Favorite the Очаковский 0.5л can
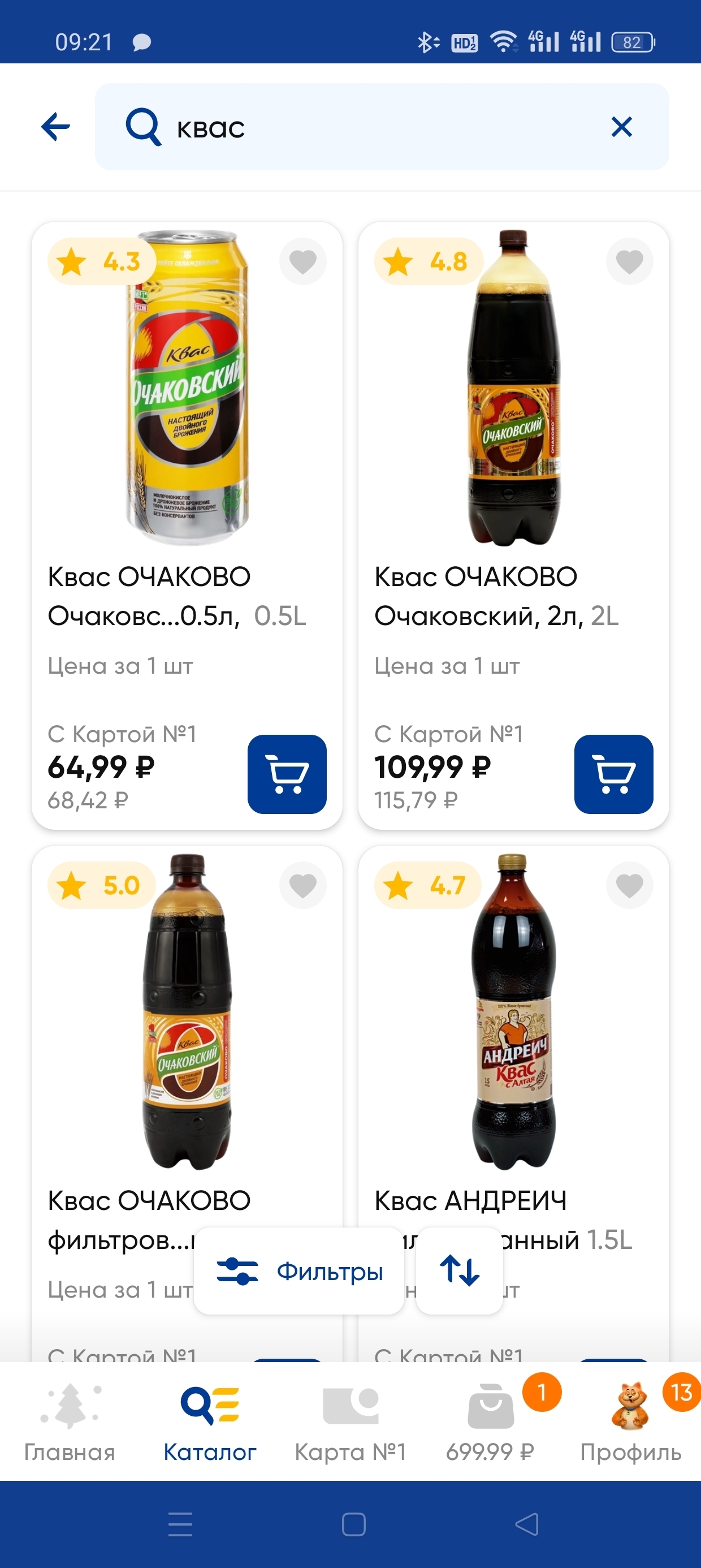Viewport: 701px width, 1568px height. point(302,261)
